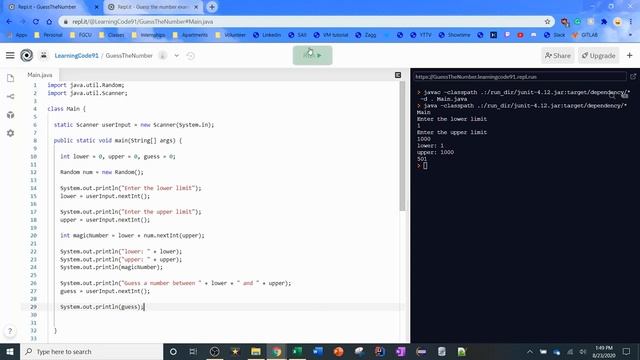640x360 pixels.
Task: Bookmark this page with star icon
Action: (x=547, y=22)
